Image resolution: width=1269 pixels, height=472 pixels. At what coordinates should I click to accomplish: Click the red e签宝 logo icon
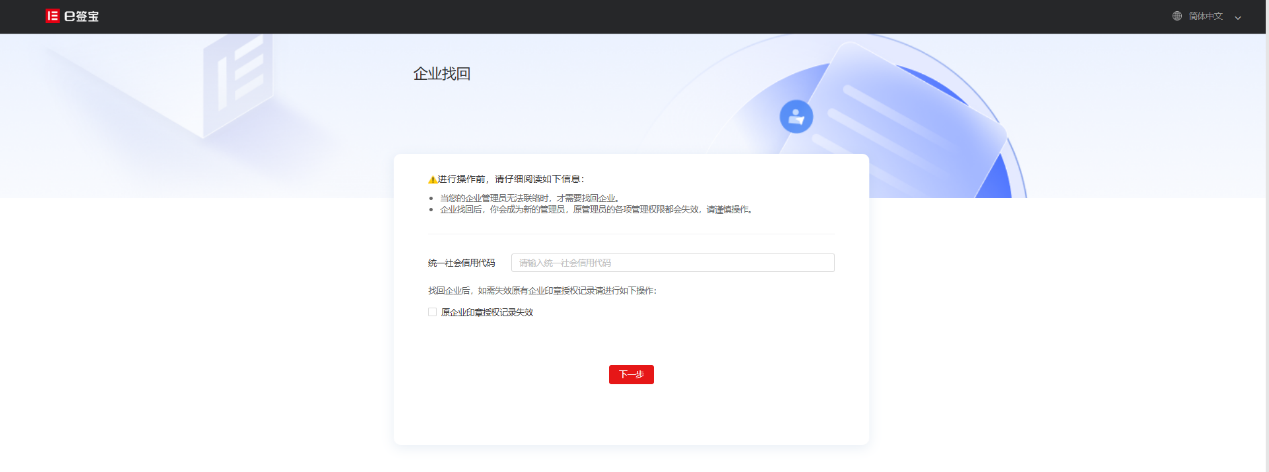click(x=52, y=16)
